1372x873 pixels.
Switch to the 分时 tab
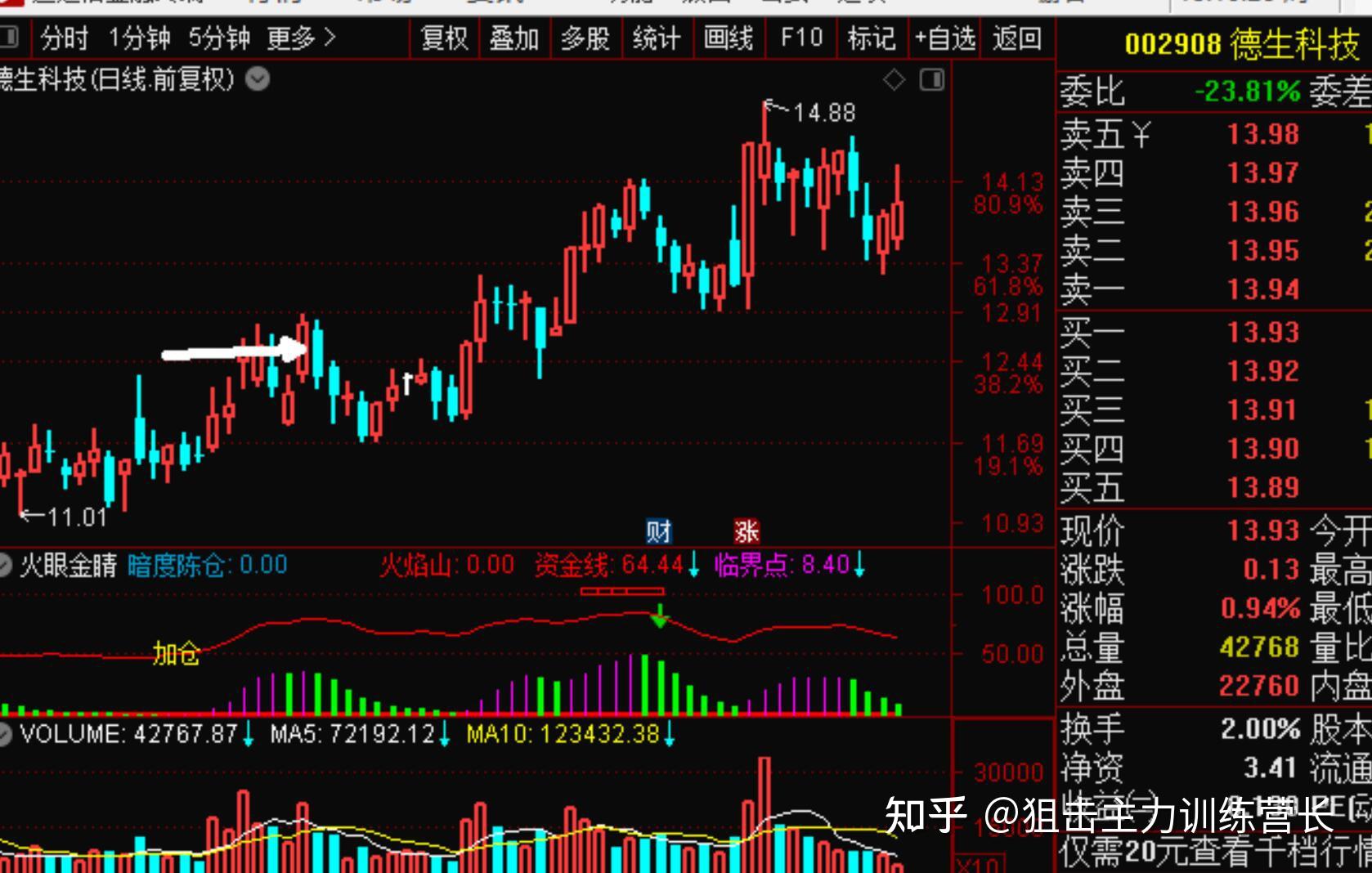64,38
